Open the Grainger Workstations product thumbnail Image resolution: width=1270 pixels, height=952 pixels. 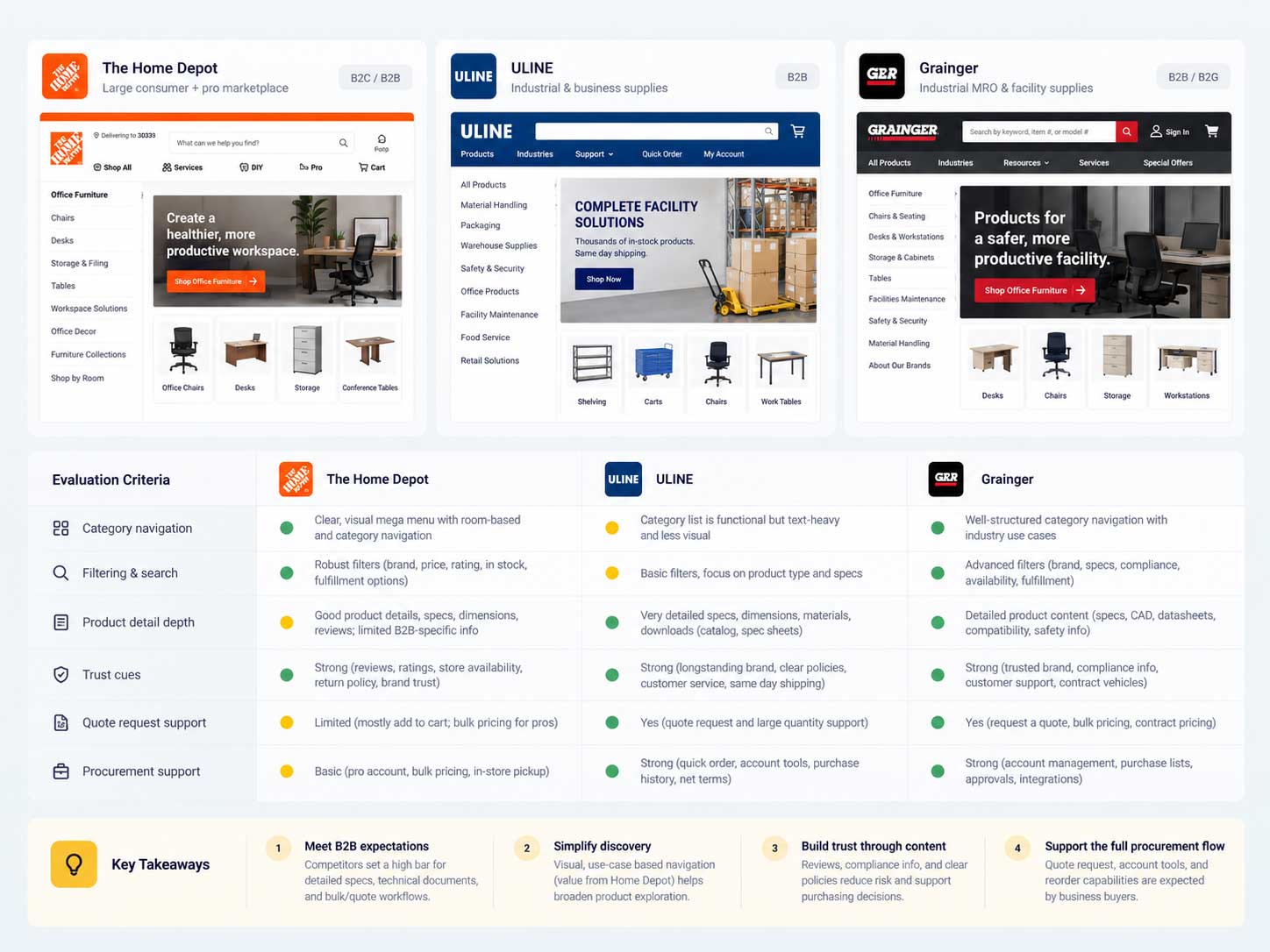click(x=1187, y=365)
